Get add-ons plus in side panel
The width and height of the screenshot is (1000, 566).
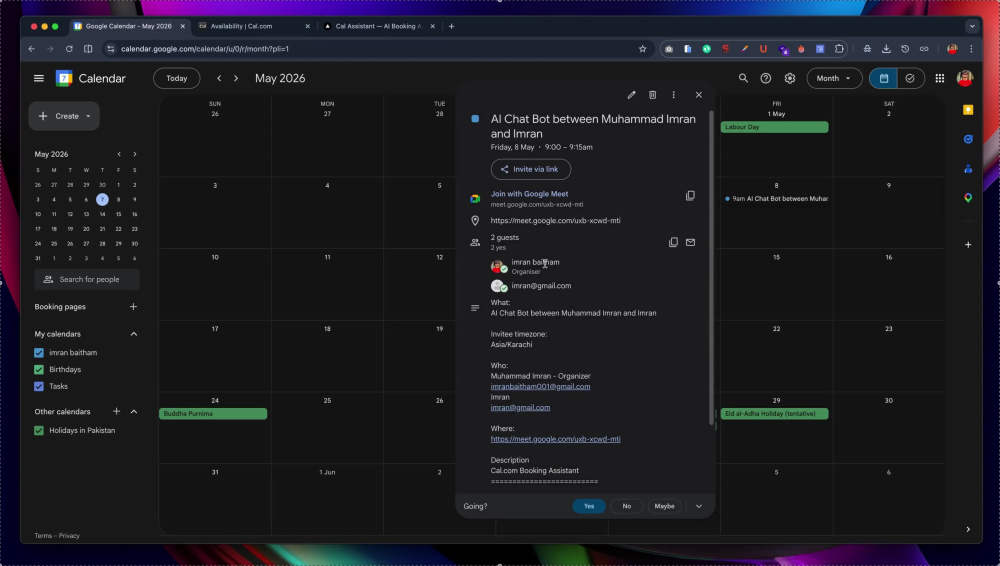pos(967,244)
